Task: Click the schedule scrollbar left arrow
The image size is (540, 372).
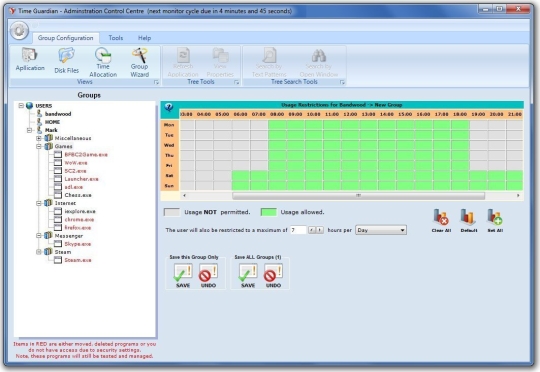Action: point(185,196)
